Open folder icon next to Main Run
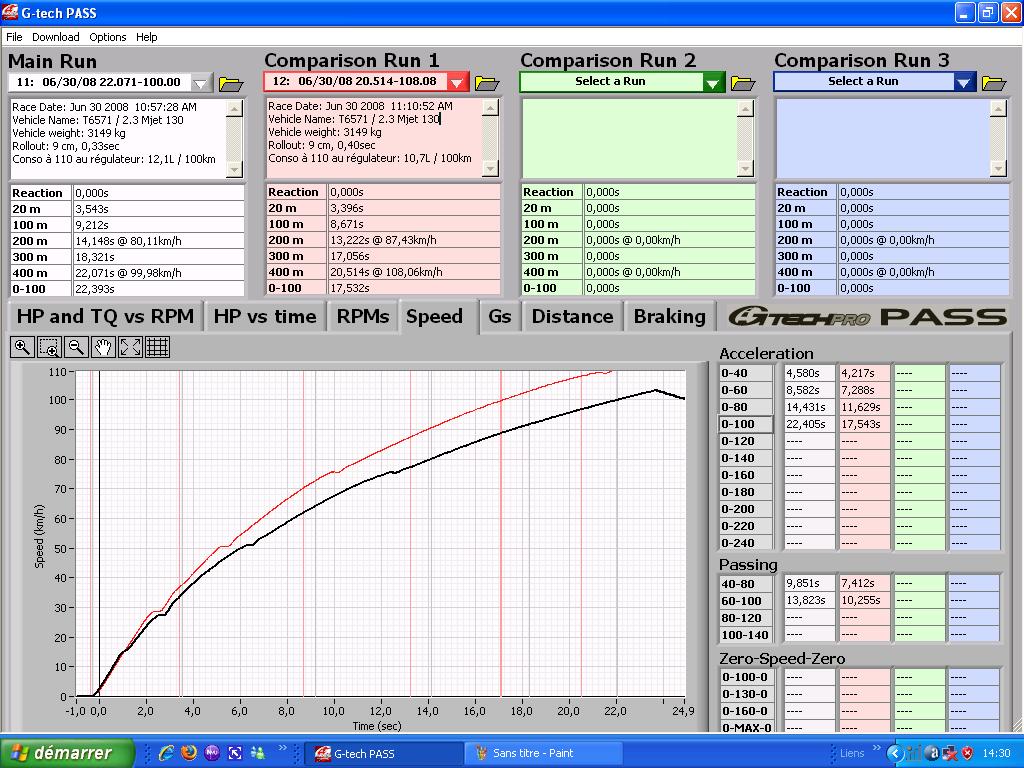This screenshot has height=768, width=1024. [231, 83]
